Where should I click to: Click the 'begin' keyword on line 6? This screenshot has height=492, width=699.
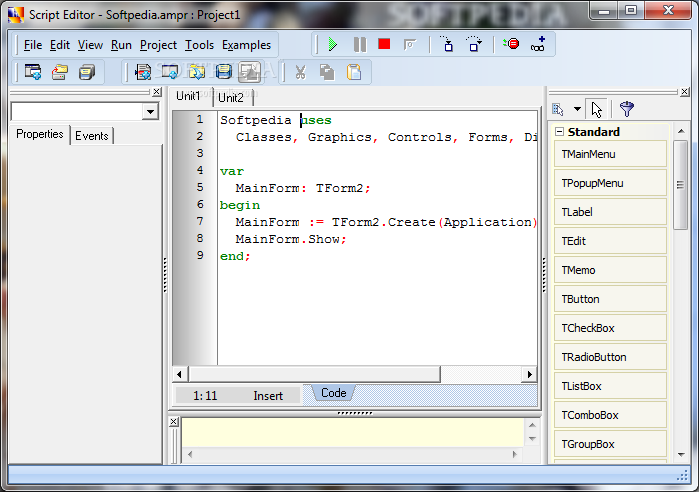(240, 205)
